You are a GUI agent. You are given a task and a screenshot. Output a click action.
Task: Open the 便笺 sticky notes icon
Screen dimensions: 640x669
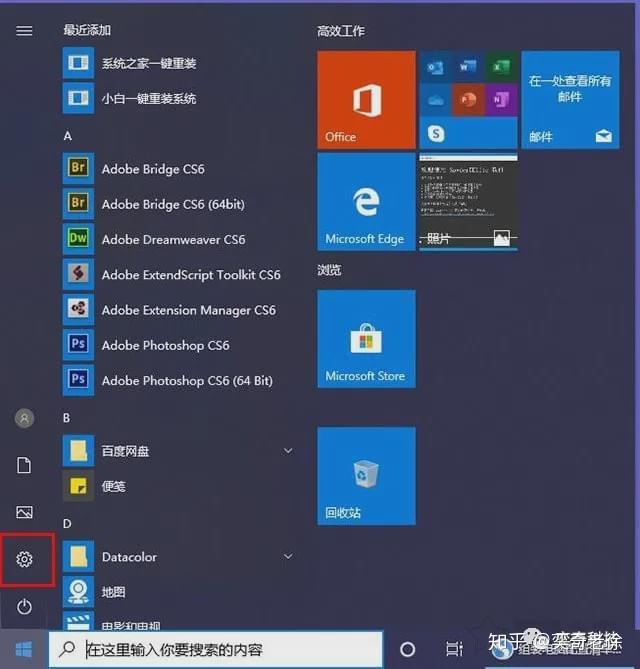click(x=78, y=486)
